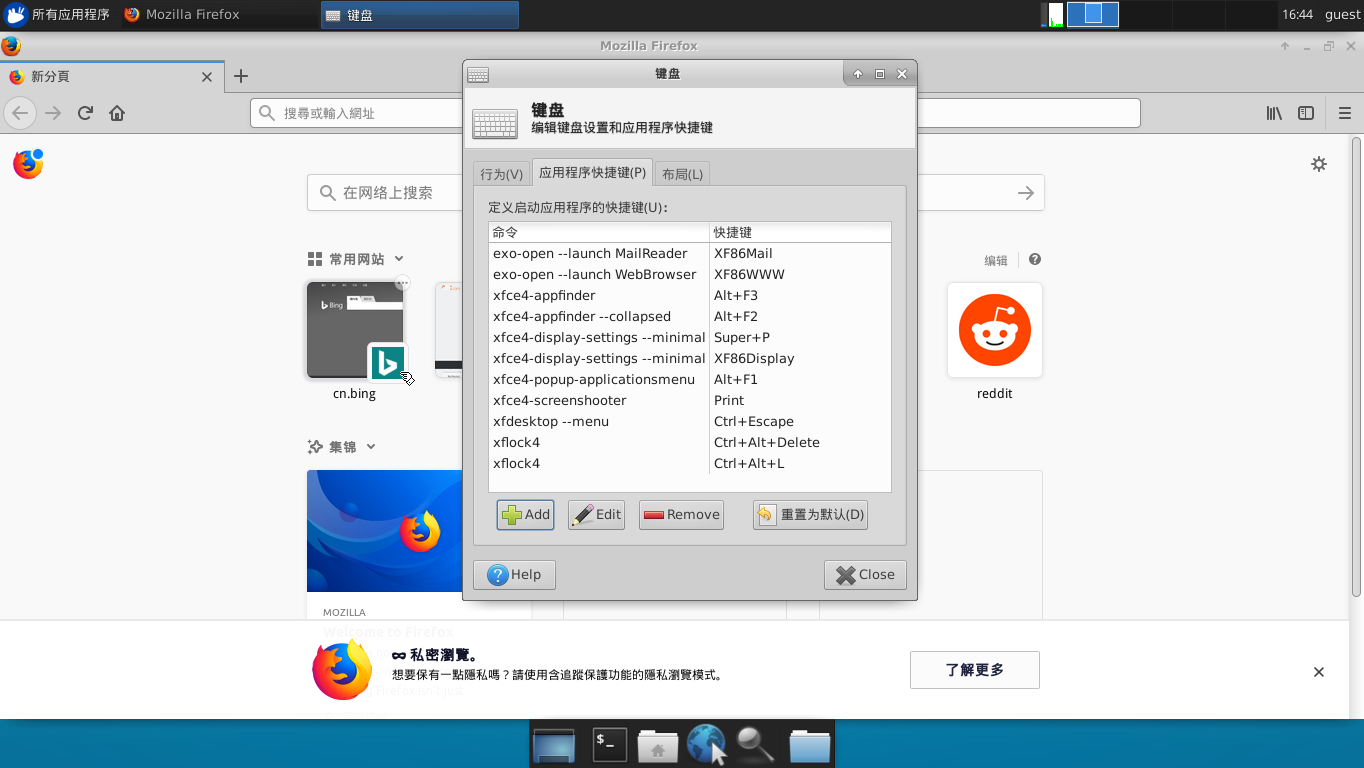Viewport: 1364px width, 768px height.
Task: Toggle the Firefox sidebar
Action: 1306,112
